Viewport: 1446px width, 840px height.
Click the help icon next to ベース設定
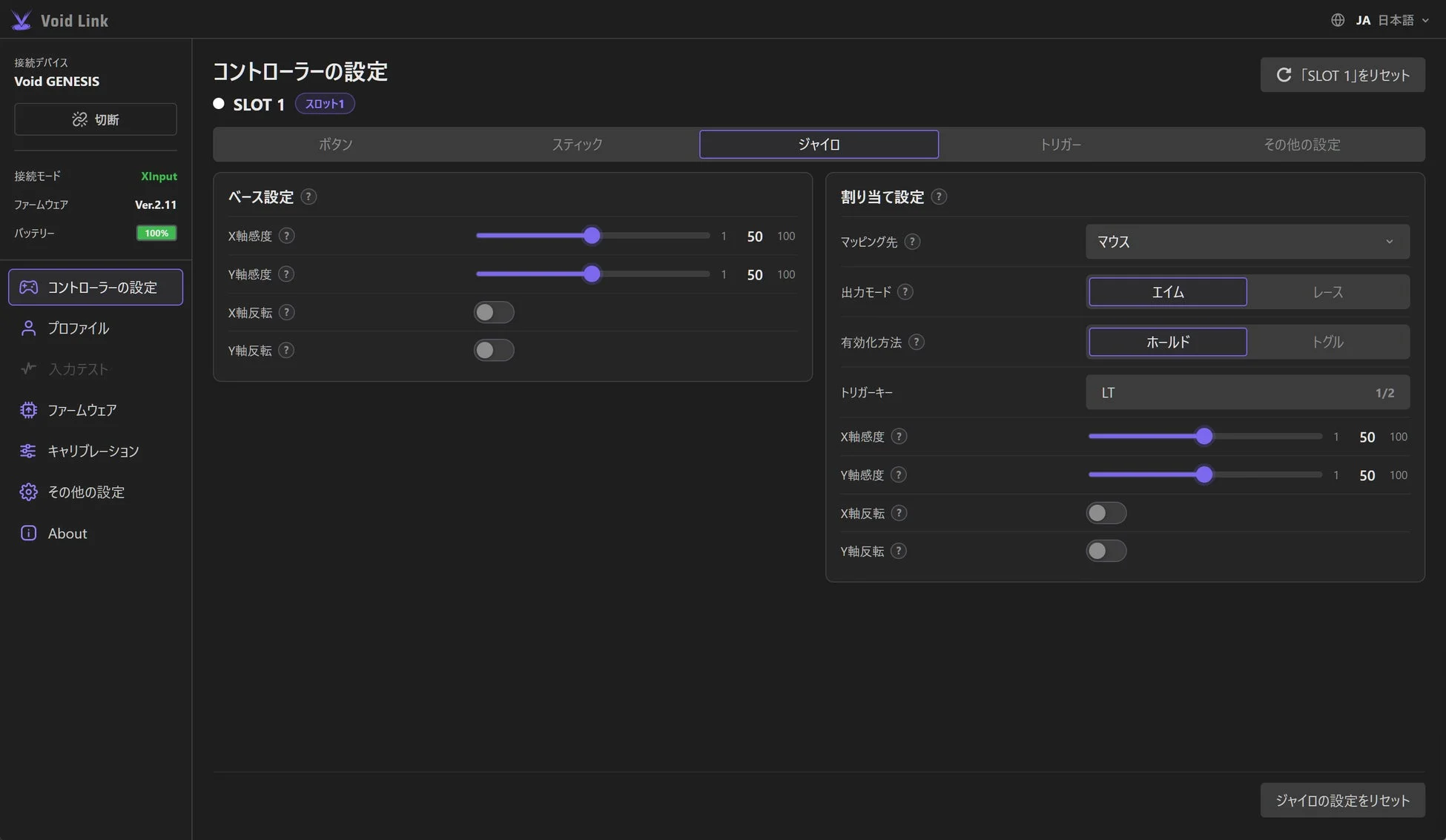[309, 196]
